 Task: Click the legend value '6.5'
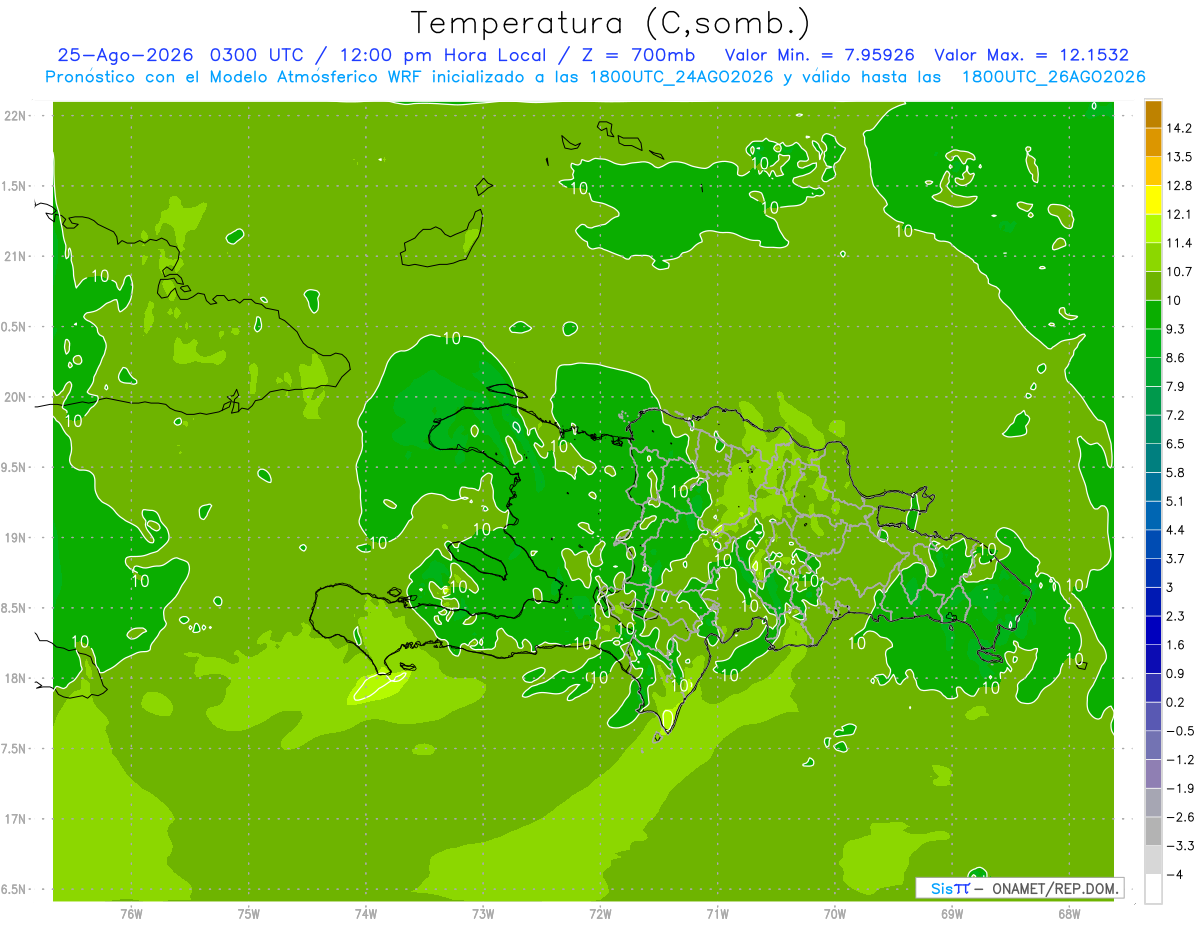click(1176, 444)
